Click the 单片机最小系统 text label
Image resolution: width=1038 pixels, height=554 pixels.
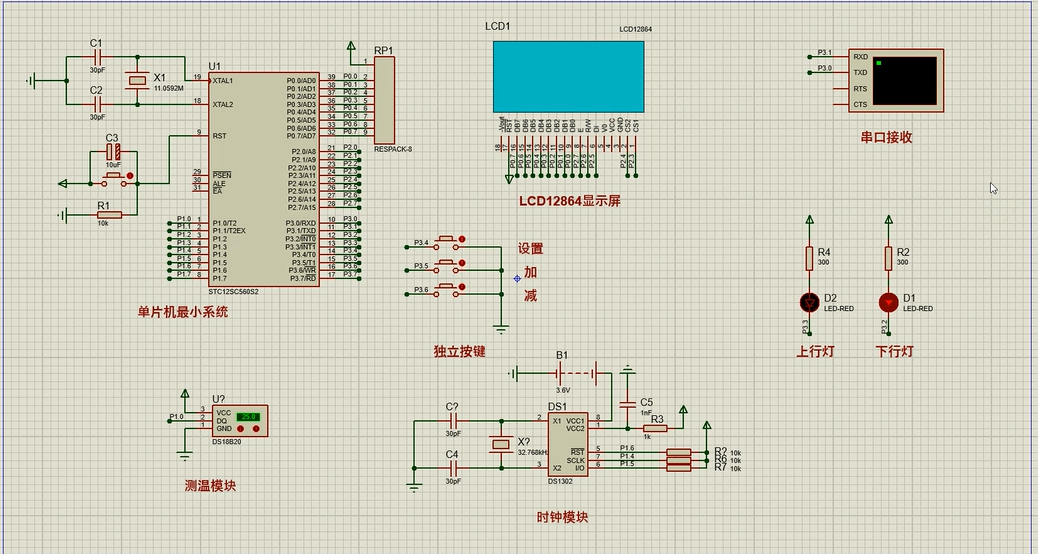click(183, 312)
